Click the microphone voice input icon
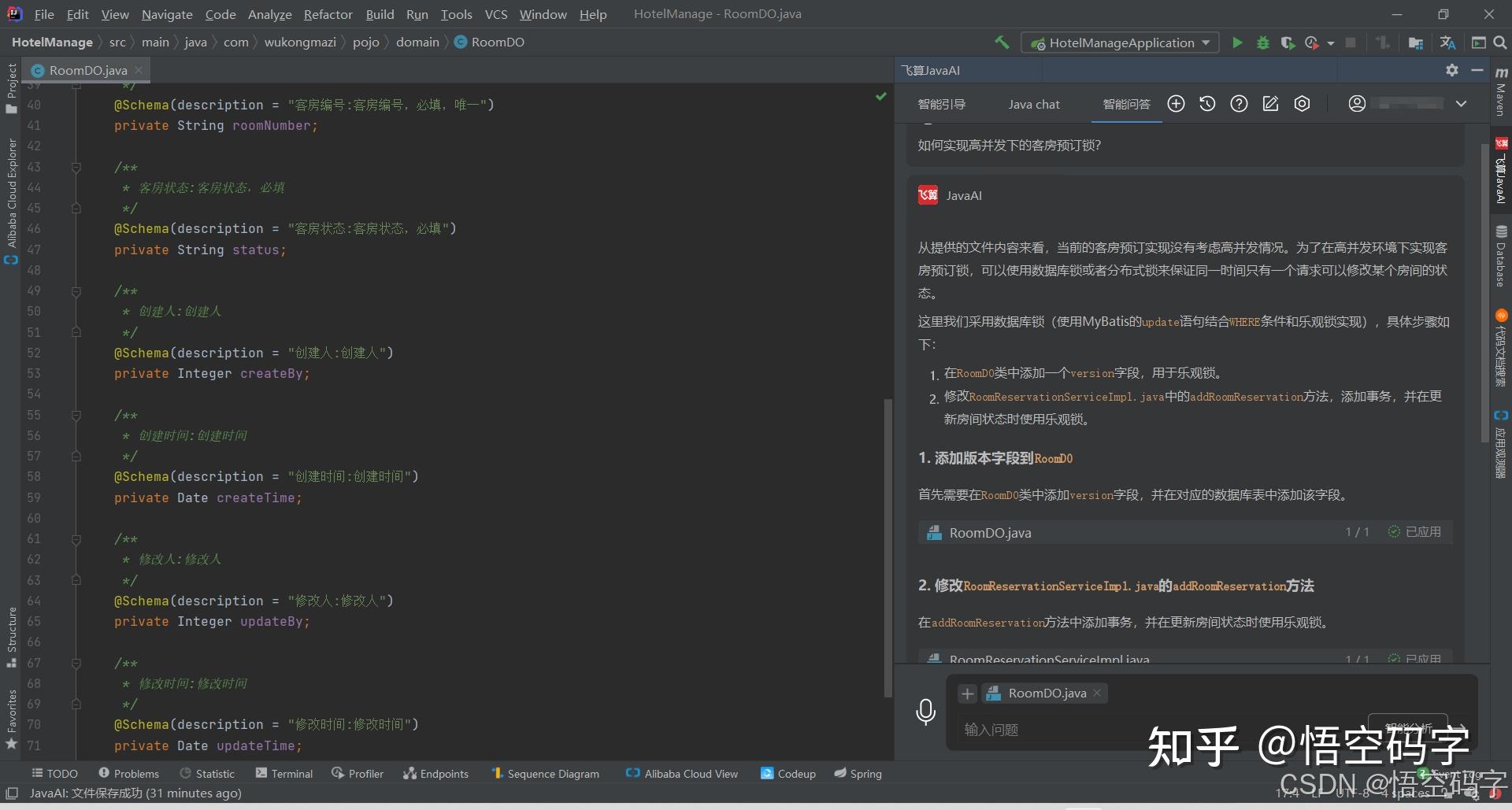The width and height of the screenshot is (1512, 810). [x=926, y=712]
